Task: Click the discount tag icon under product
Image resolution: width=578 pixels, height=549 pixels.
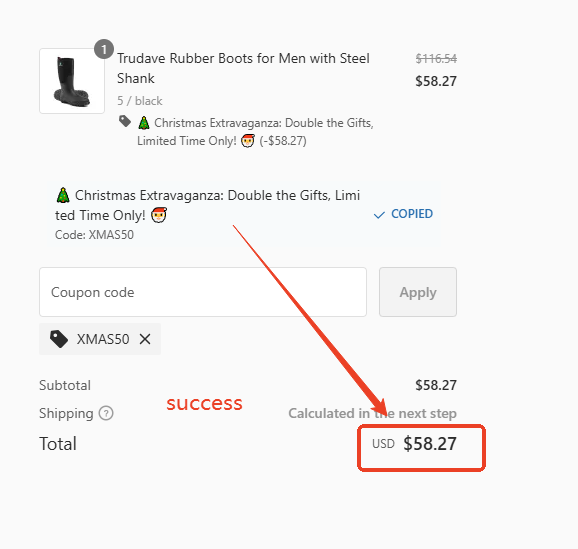Action: click(125, 121)
